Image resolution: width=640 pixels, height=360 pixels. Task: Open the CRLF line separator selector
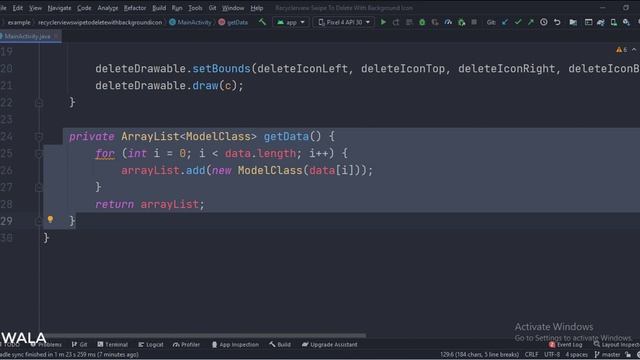coord(531,355)
